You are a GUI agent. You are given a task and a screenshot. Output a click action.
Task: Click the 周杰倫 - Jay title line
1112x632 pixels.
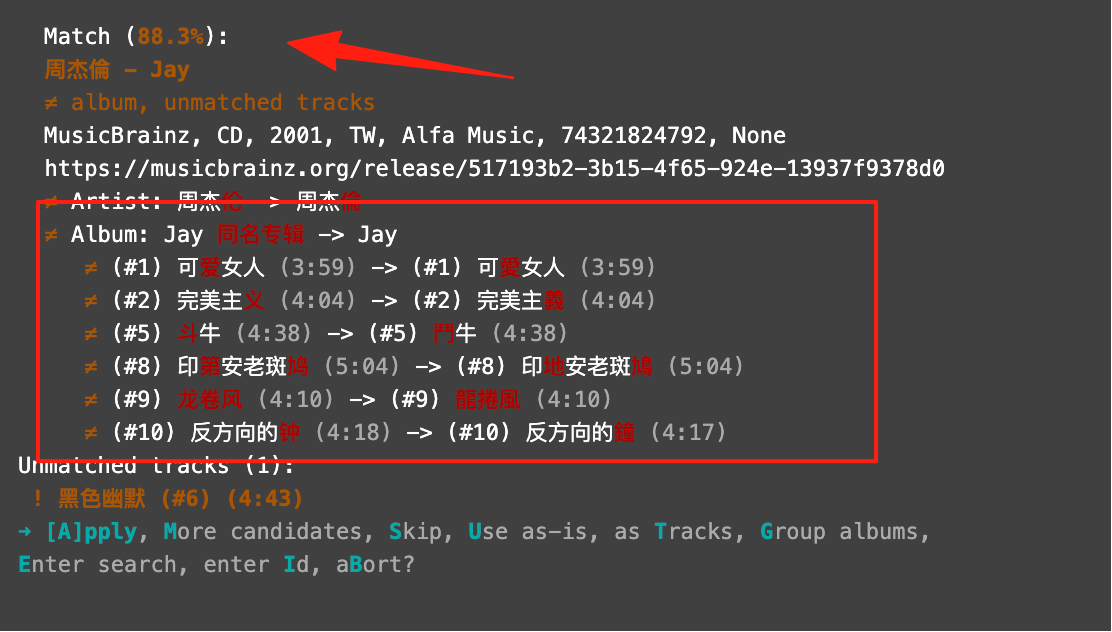click(117, 70)
